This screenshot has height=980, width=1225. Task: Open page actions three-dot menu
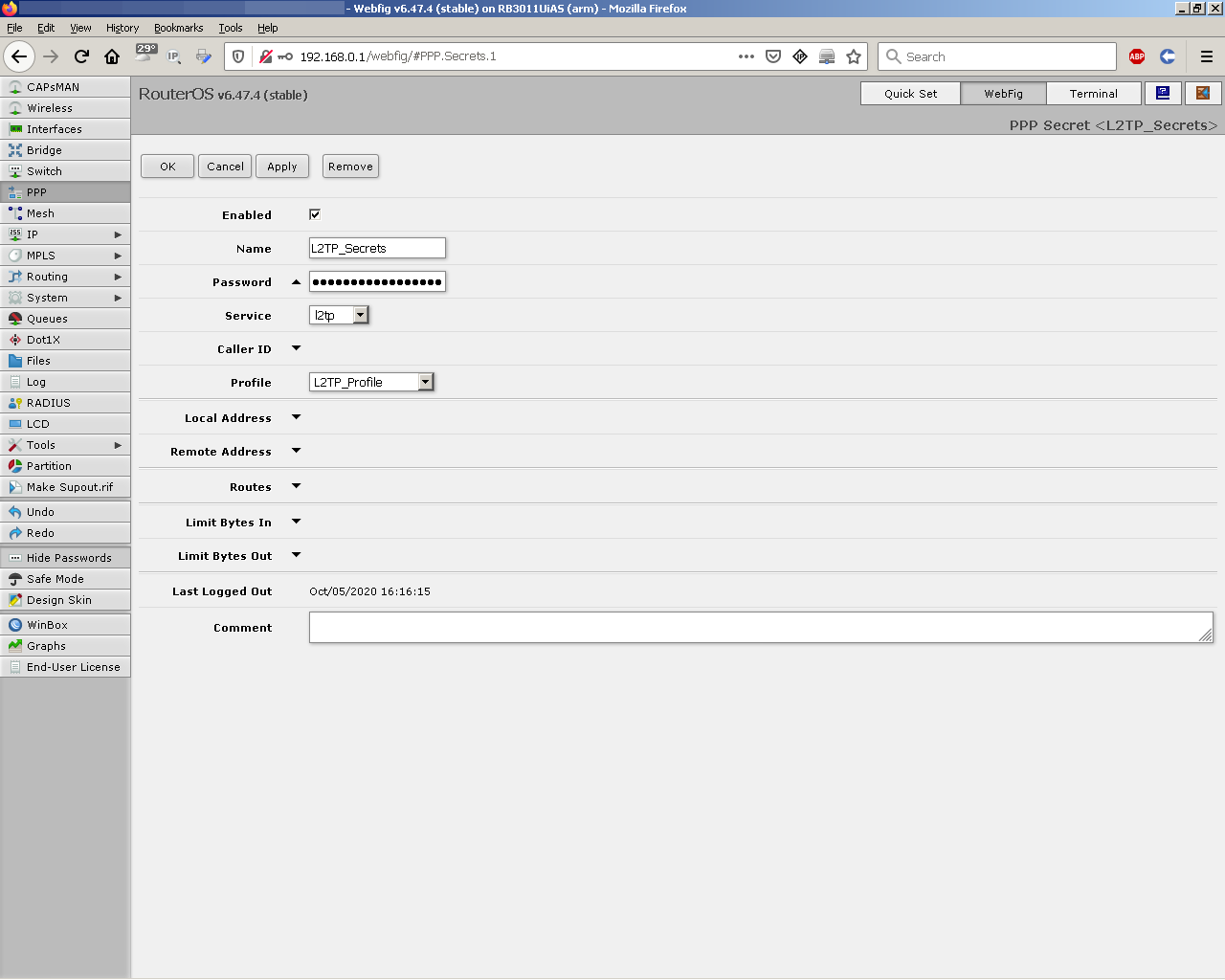click(746, 56)
